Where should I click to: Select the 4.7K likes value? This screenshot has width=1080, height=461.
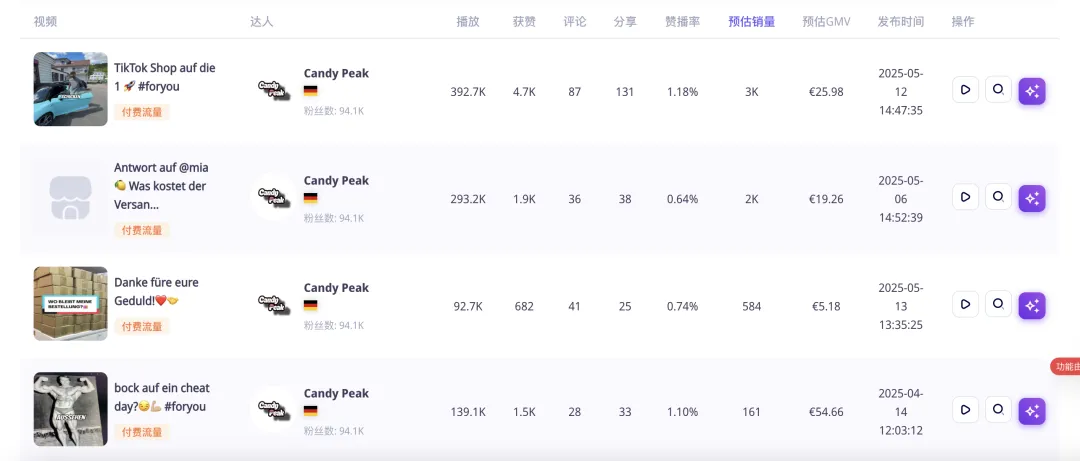[524, 92]
